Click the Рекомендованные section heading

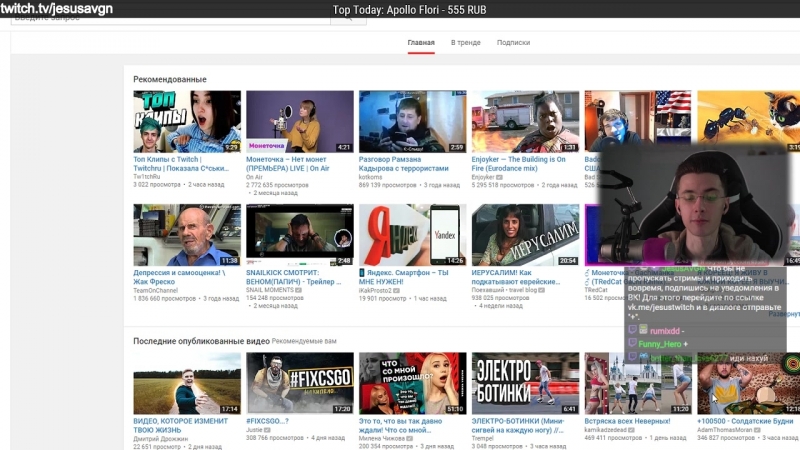[170, 79]
